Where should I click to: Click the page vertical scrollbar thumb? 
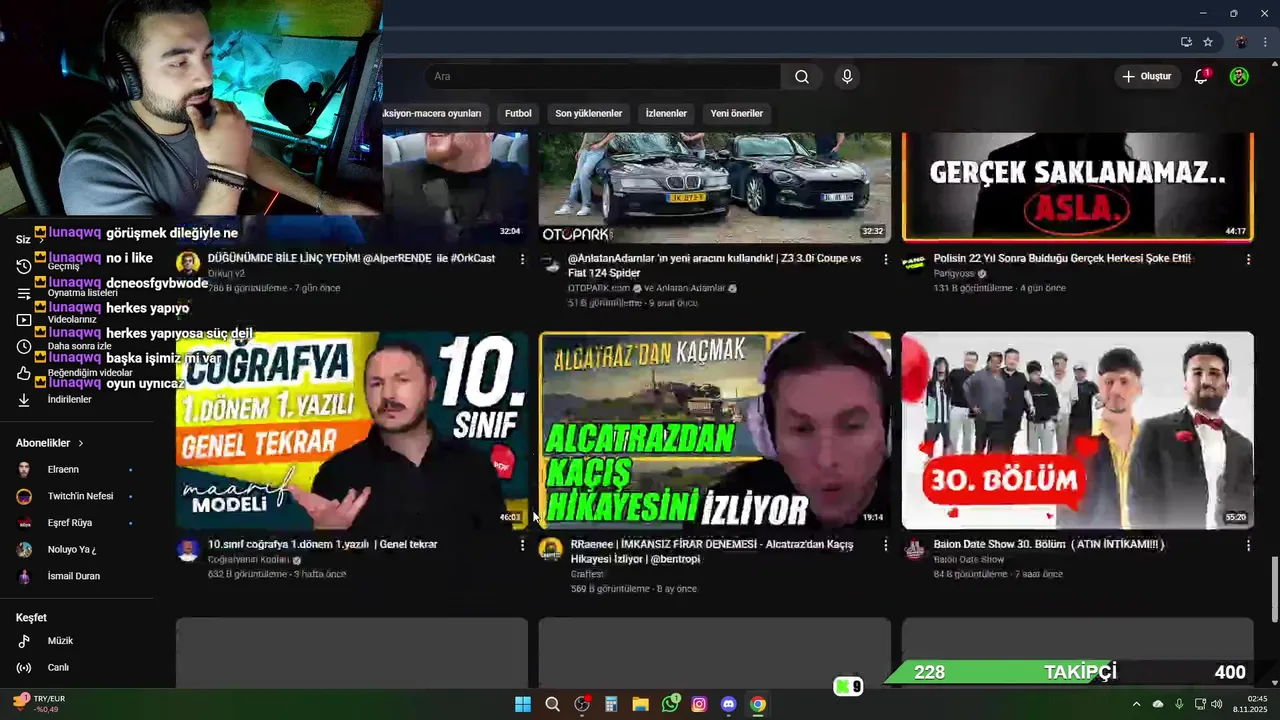(x=1274, y=590)
